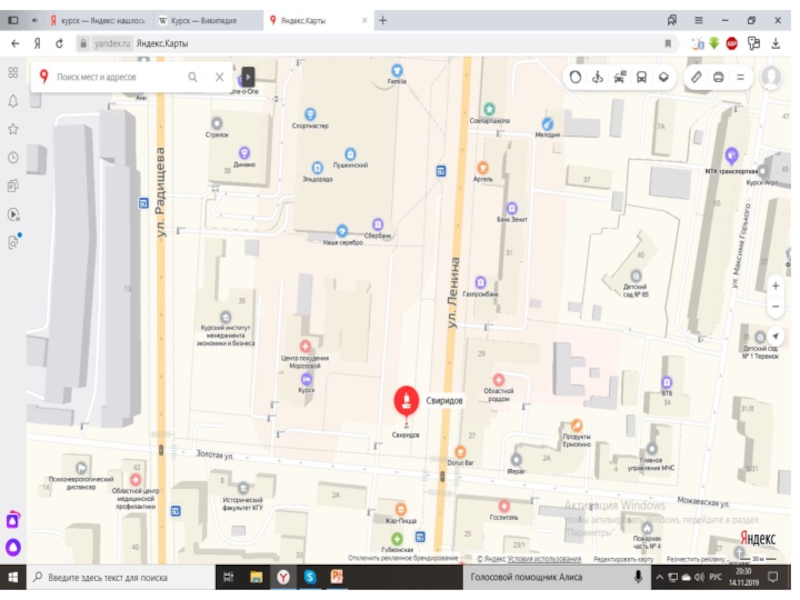Expand the collapsed side panel arrow
The image size is (800, 600).
click(248, 77)
